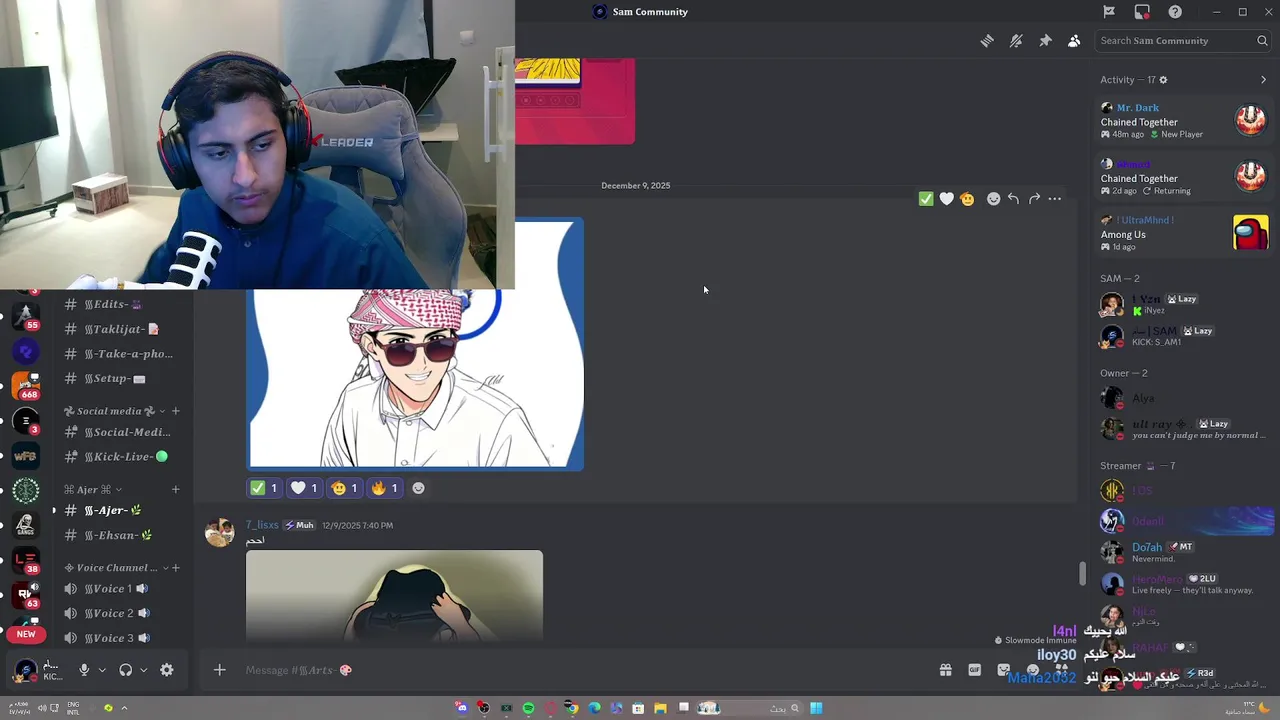This screenshot has width=1280, height=720.
Task: Open sticker picker icon
Action: tap(1003, 670)
